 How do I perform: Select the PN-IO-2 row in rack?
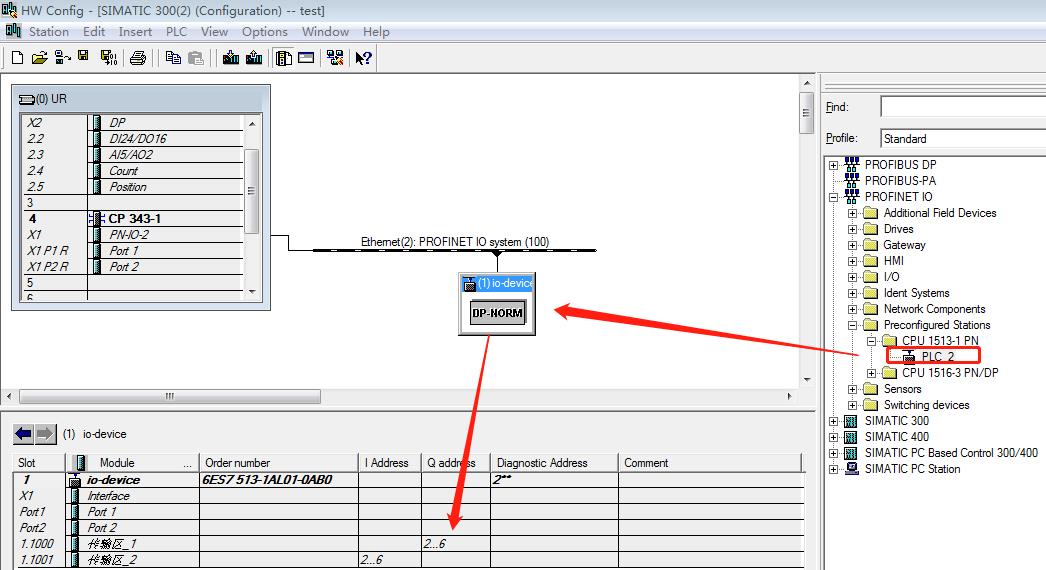click(x=133, y=234)
